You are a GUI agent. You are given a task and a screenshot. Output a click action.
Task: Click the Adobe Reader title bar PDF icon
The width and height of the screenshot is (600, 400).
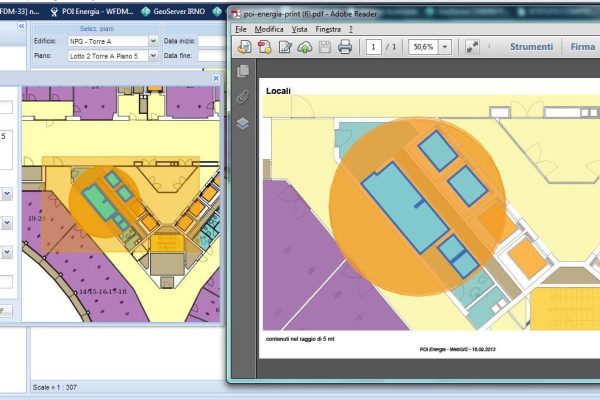point(236,14)
